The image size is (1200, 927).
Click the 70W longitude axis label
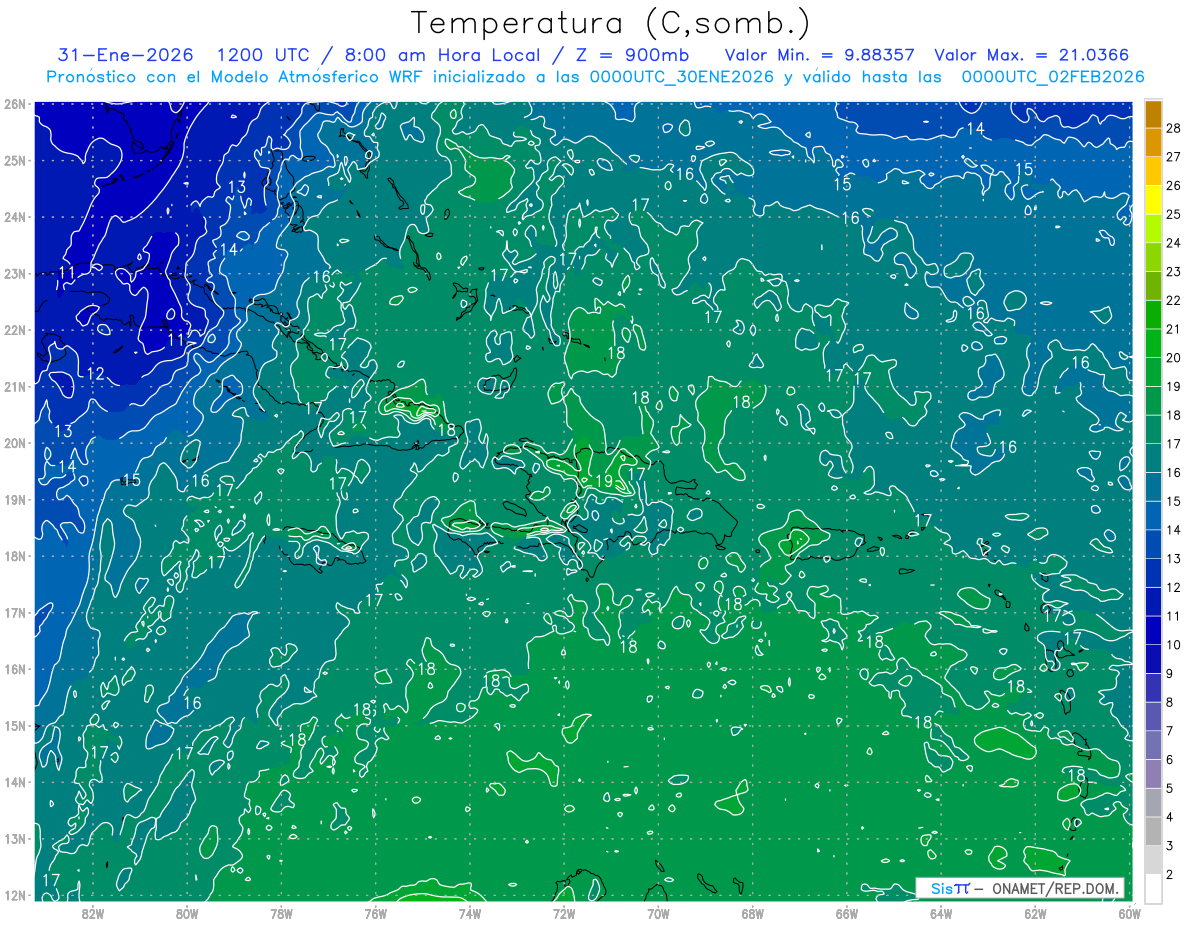(658, 912)
